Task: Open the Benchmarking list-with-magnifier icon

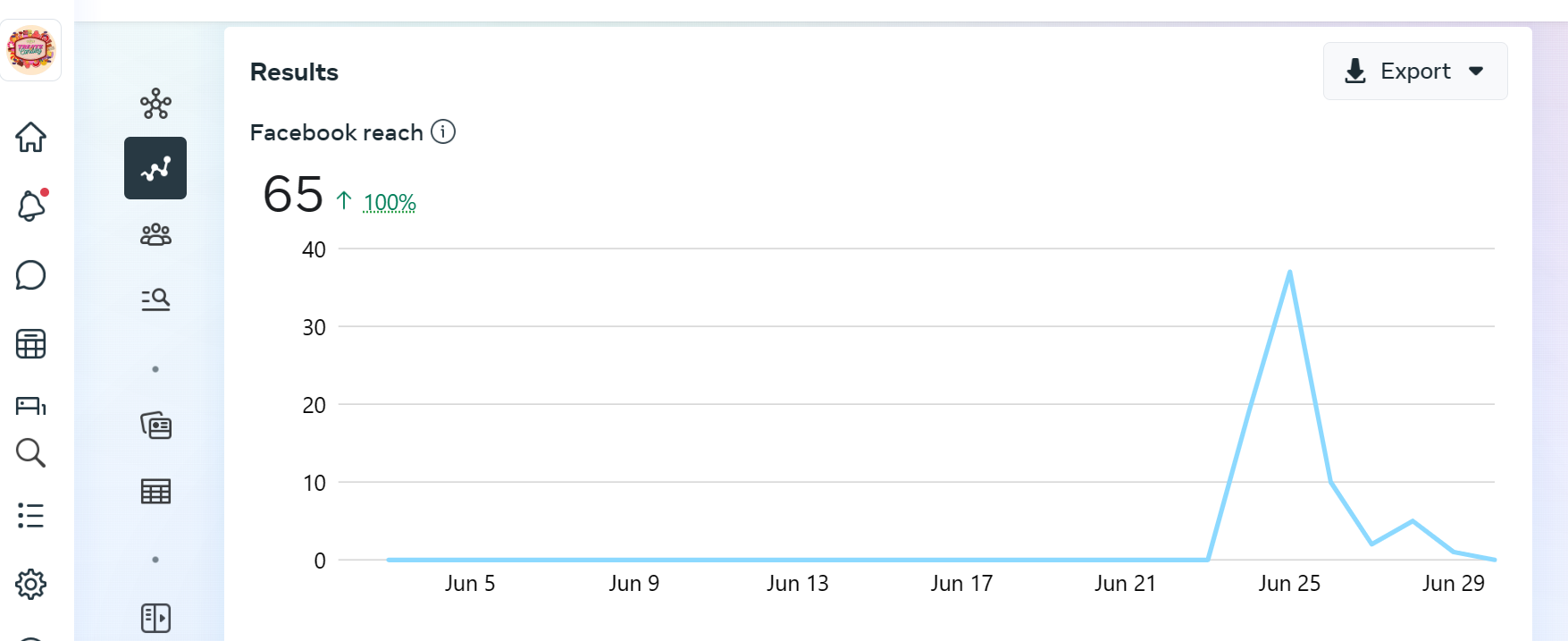Action: pyautogui.click(x=155, y=299)
